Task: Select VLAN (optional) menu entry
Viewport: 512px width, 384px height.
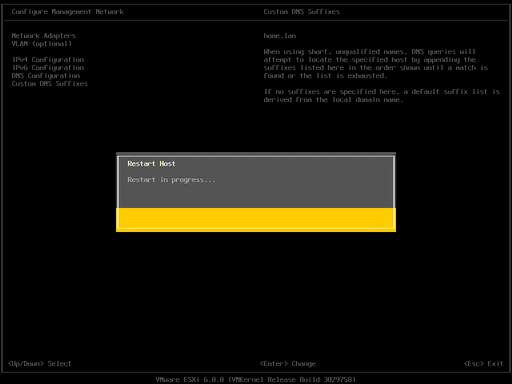Action: (x=42, y=44)
